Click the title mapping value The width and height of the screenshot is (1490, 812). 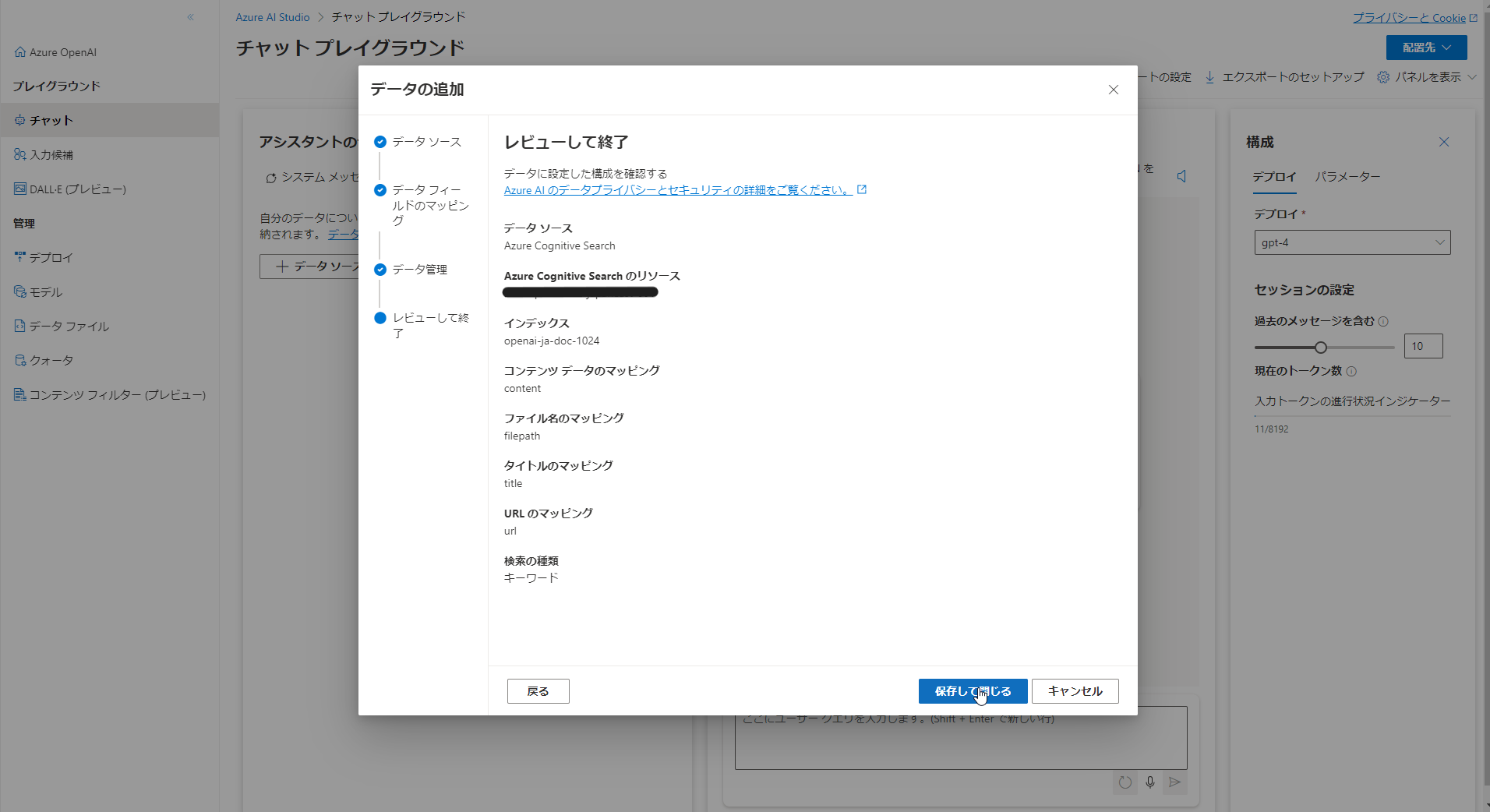[x=513, y=483]
